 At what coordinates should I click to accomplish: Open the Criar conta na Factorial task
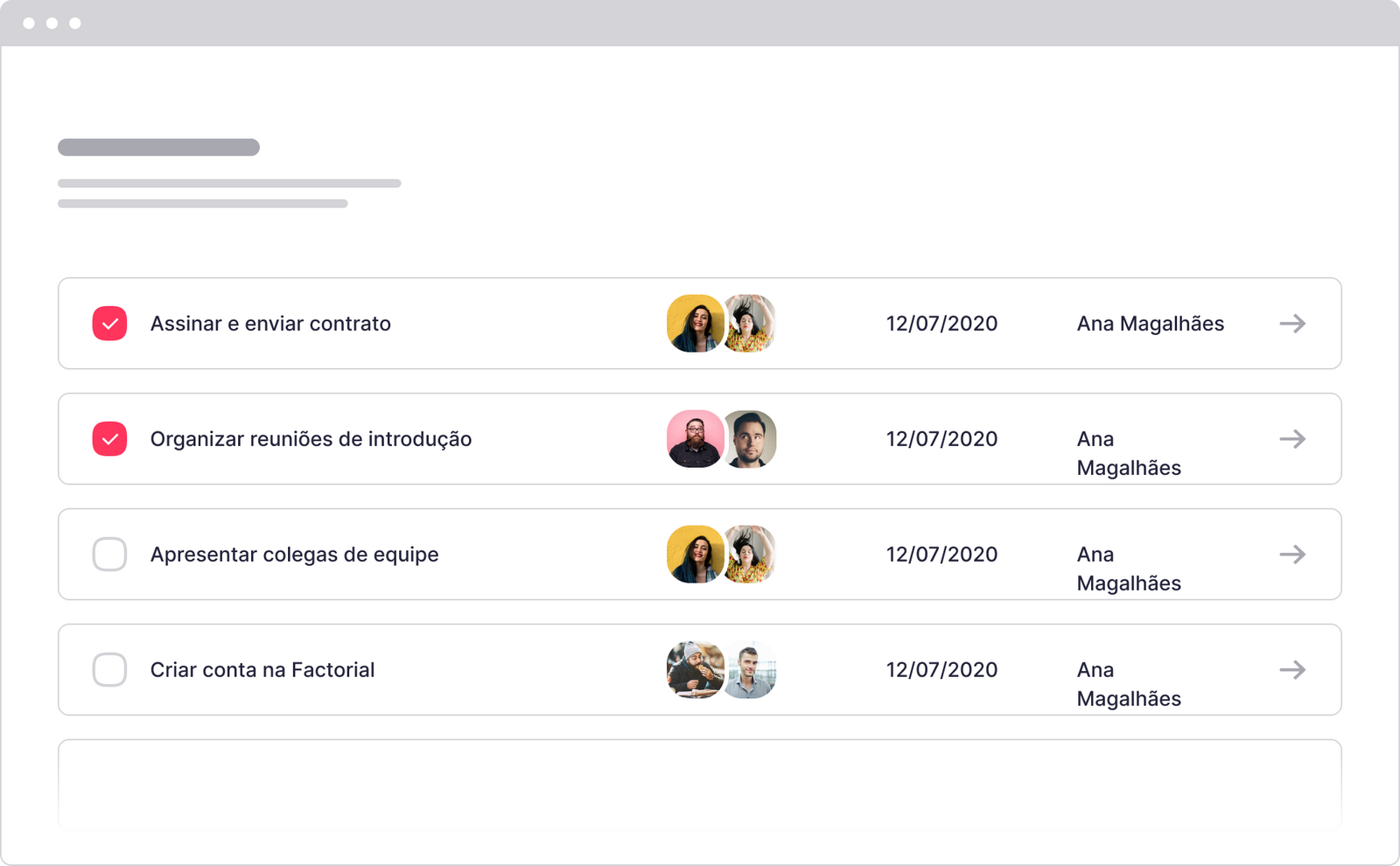tap(262, 670)
